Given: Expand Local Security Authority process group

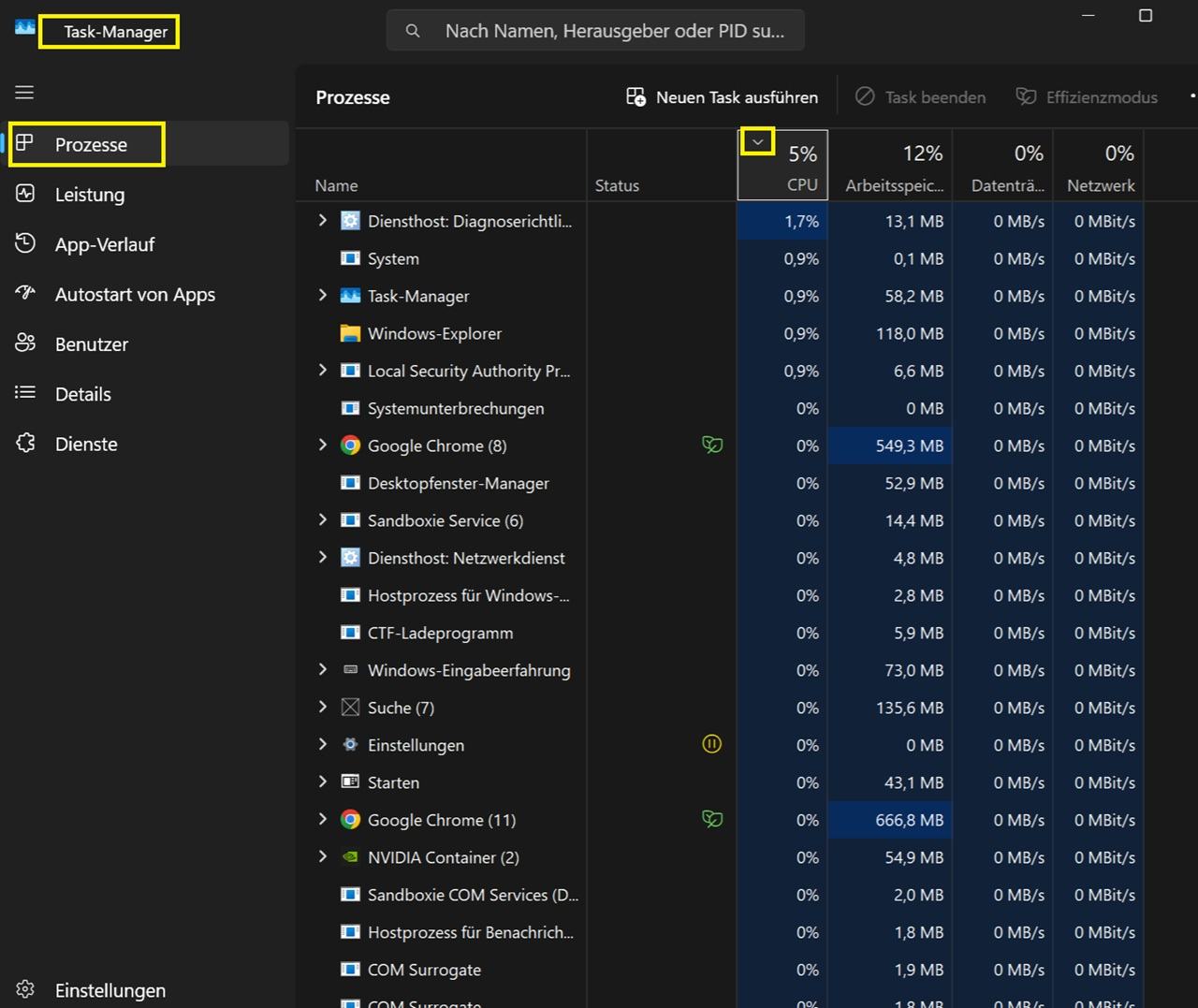Looking at the screenshot, I should pyautogui.click(x=323, y=370).
